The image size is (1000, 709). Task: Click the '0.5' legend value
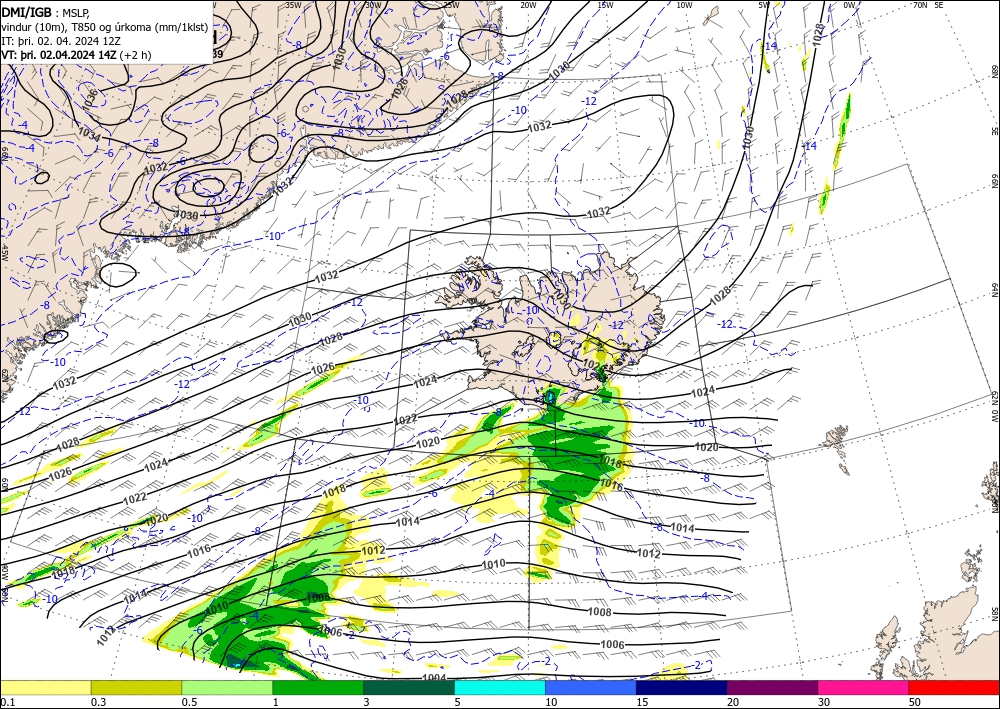point(188,701)
